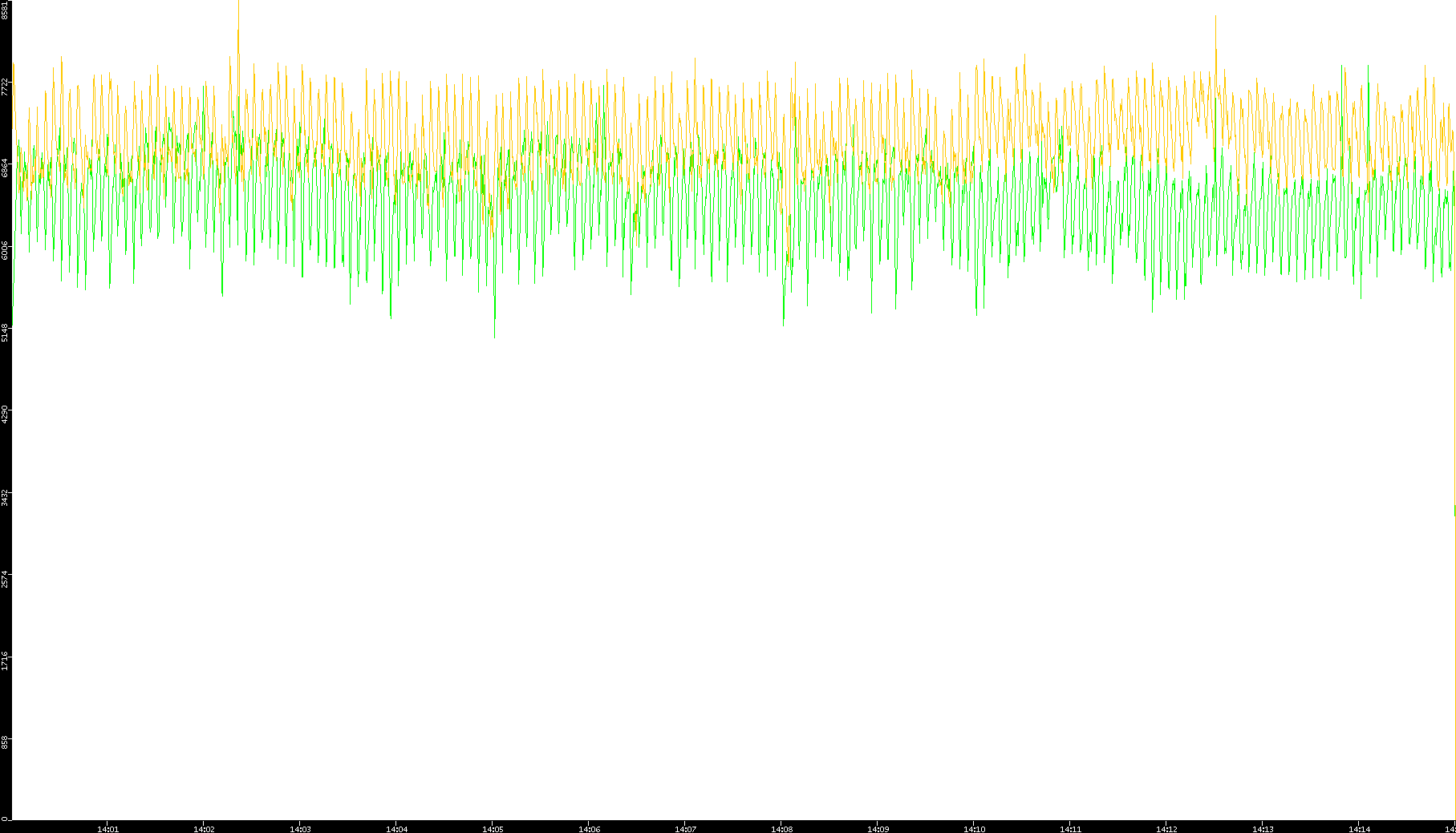Click the 14:03 label on time axis
1456x833 pixels.
point(300,829)
